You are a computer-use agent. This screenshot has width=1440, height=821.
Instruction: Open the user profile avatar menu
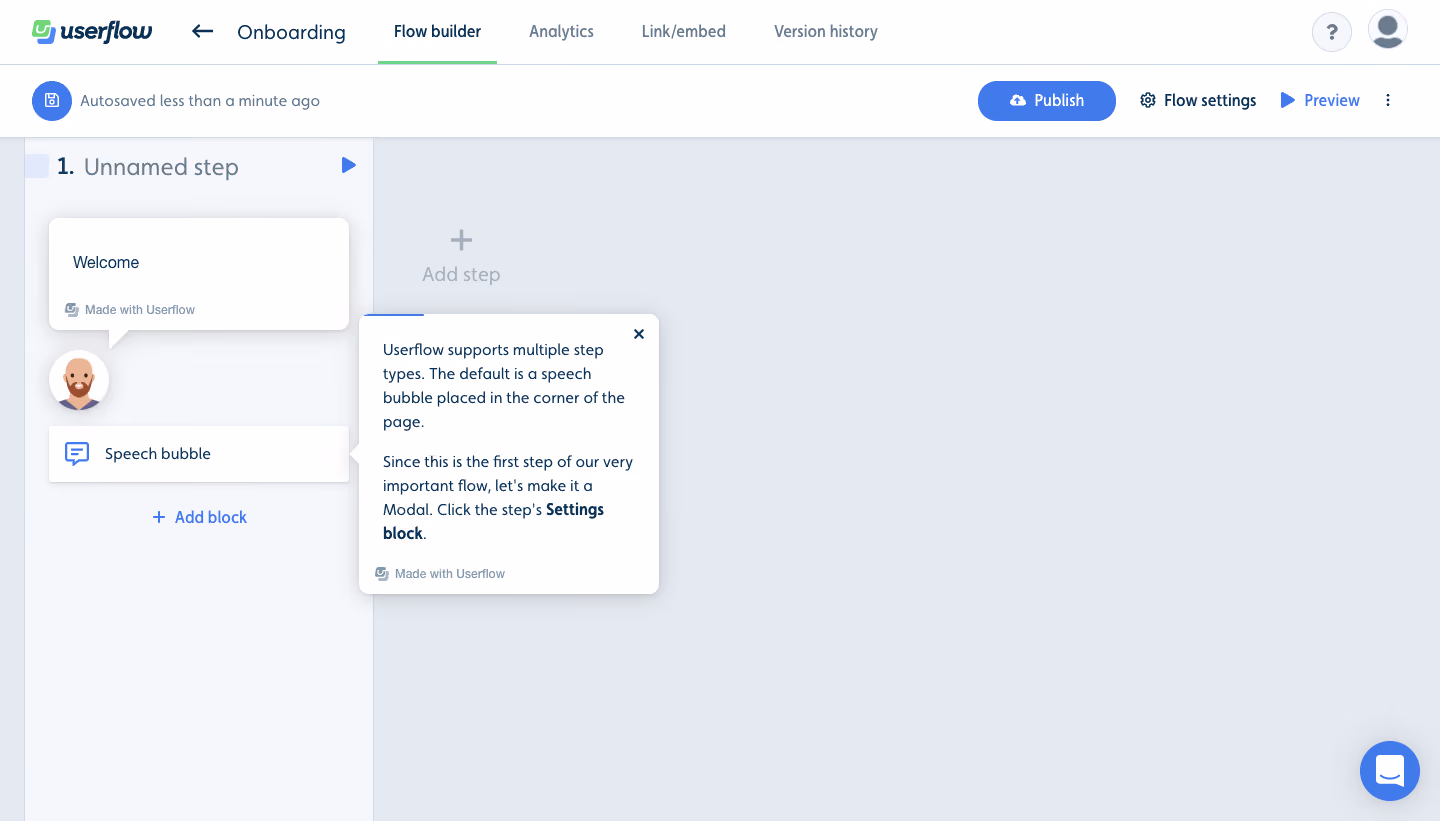(x=1388, y=30)
